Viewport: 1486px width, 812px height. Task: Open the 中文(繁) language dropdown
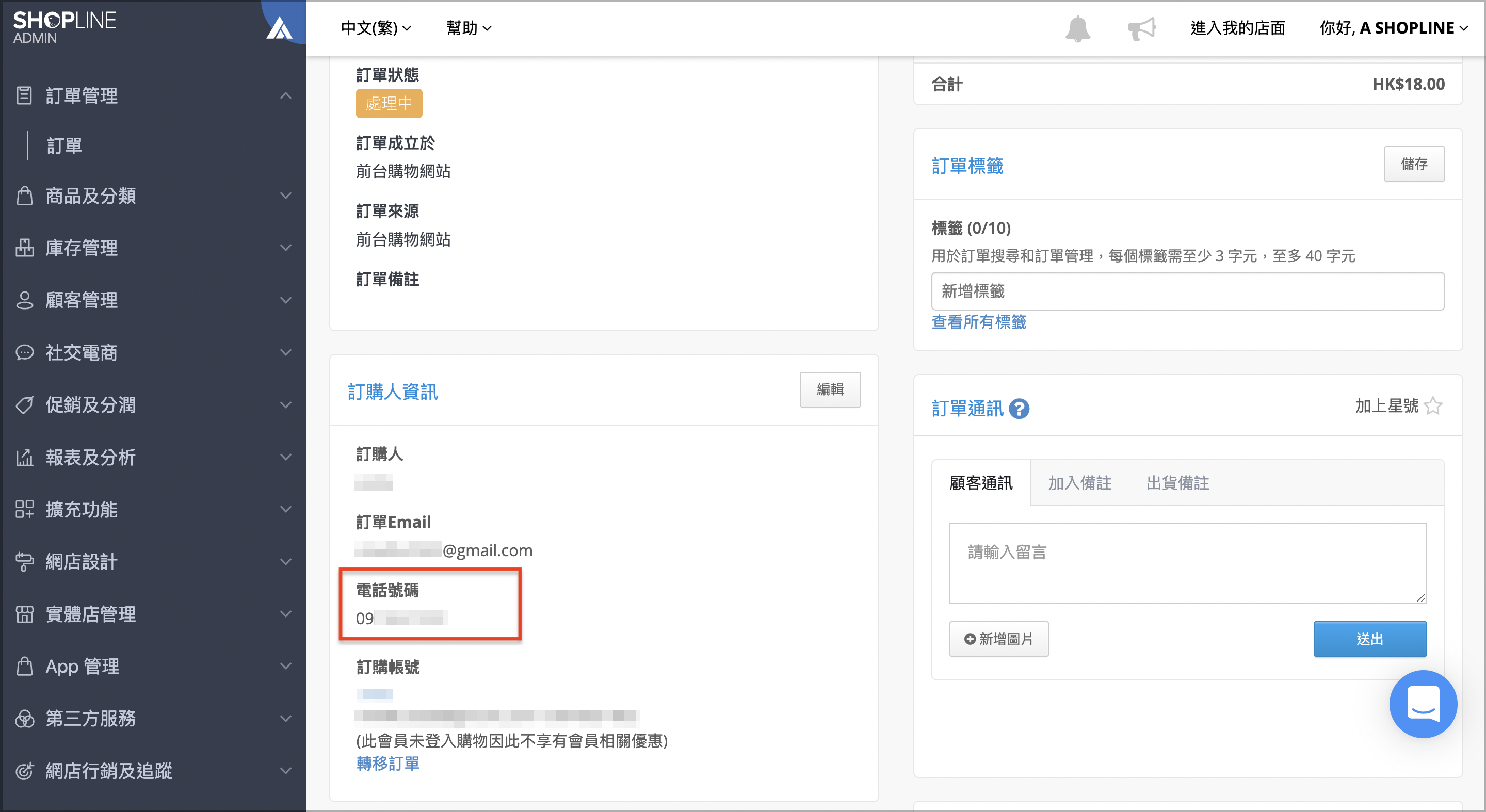(x=376, y=28)
